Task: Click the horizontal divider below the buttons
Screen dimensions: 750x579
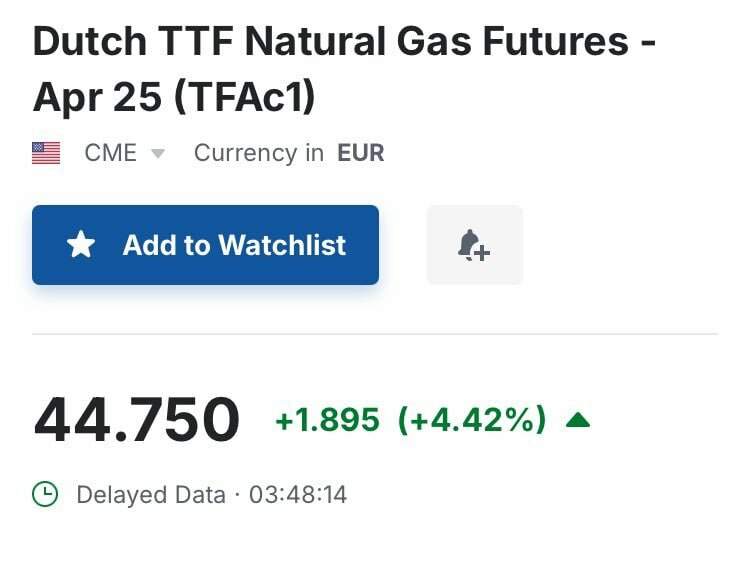Action: click(375, 334)
